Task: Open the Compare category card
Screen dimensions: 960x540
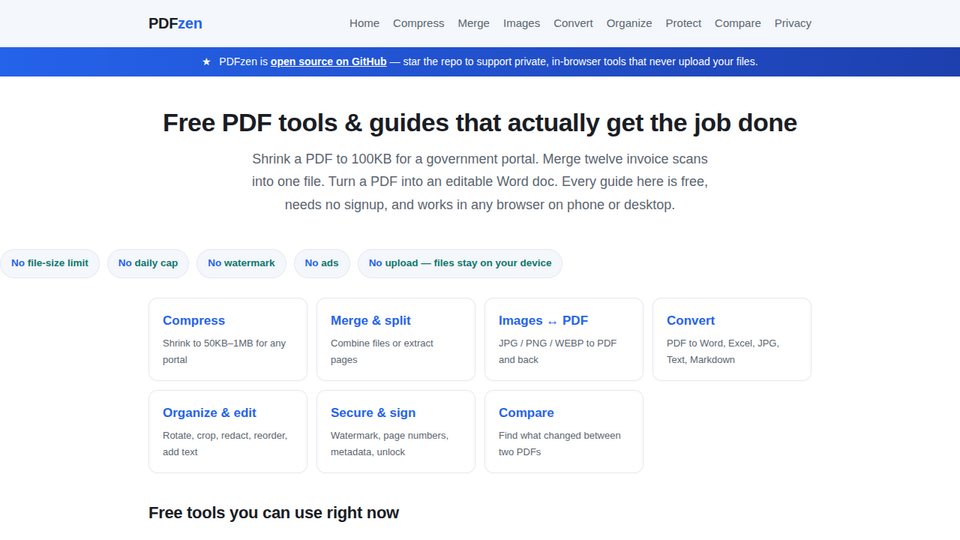Action: click(x=564, y=432)
